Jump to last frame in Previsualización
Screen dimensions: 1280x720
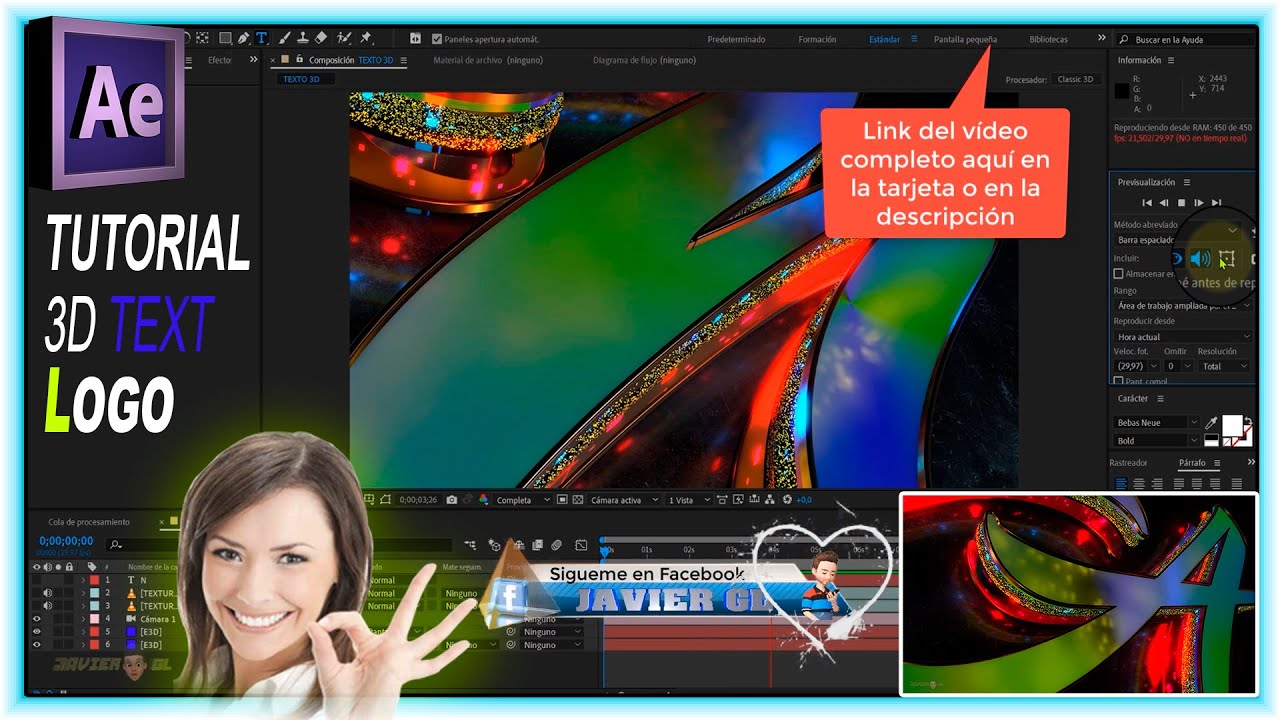[1216, 203]
